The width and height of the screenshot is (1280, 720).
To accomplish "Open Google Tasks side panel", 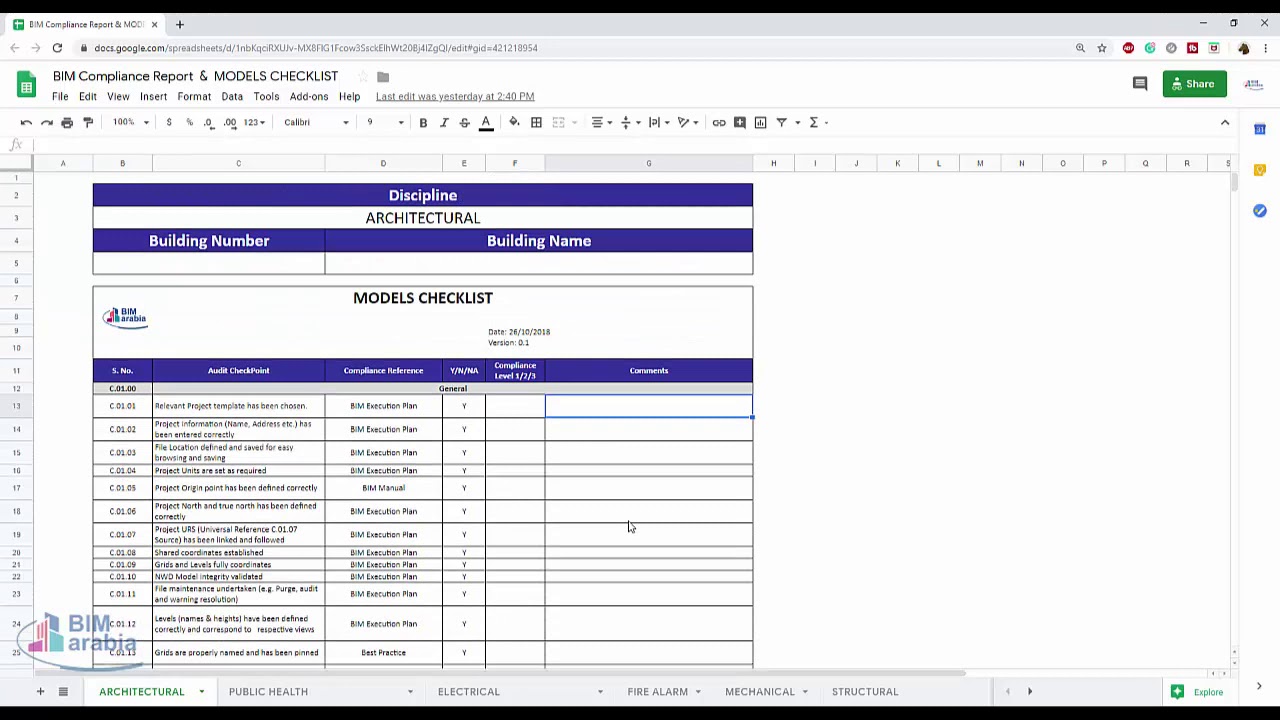I will [x=1260, y=211].
